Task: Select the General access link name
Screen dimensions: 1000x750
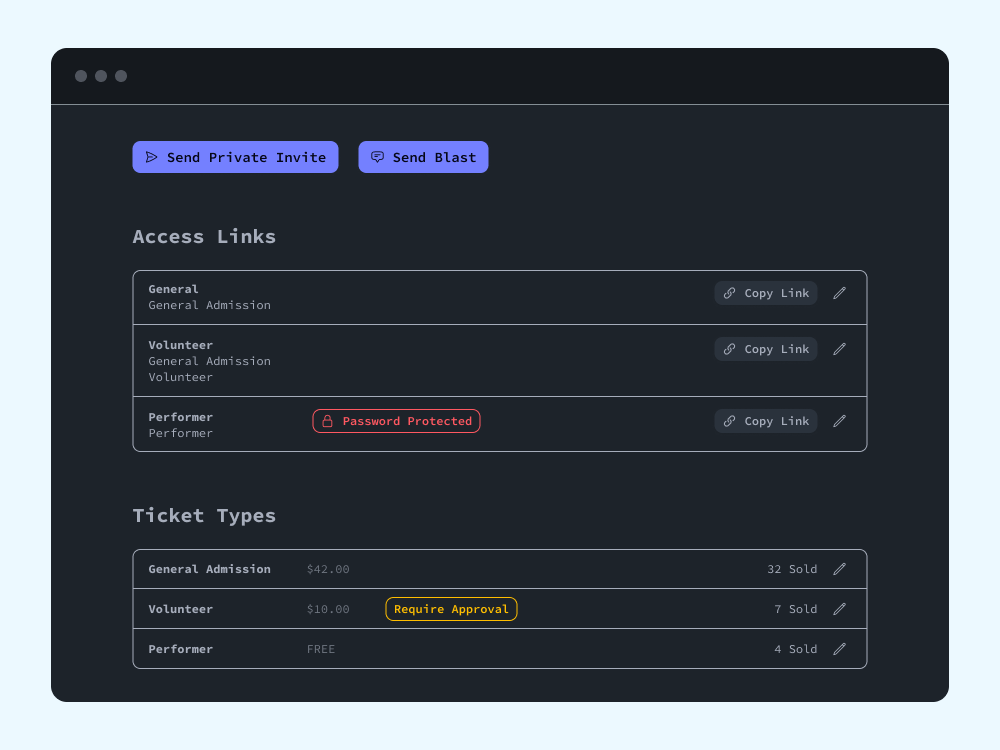Action: tap(173, 289)
